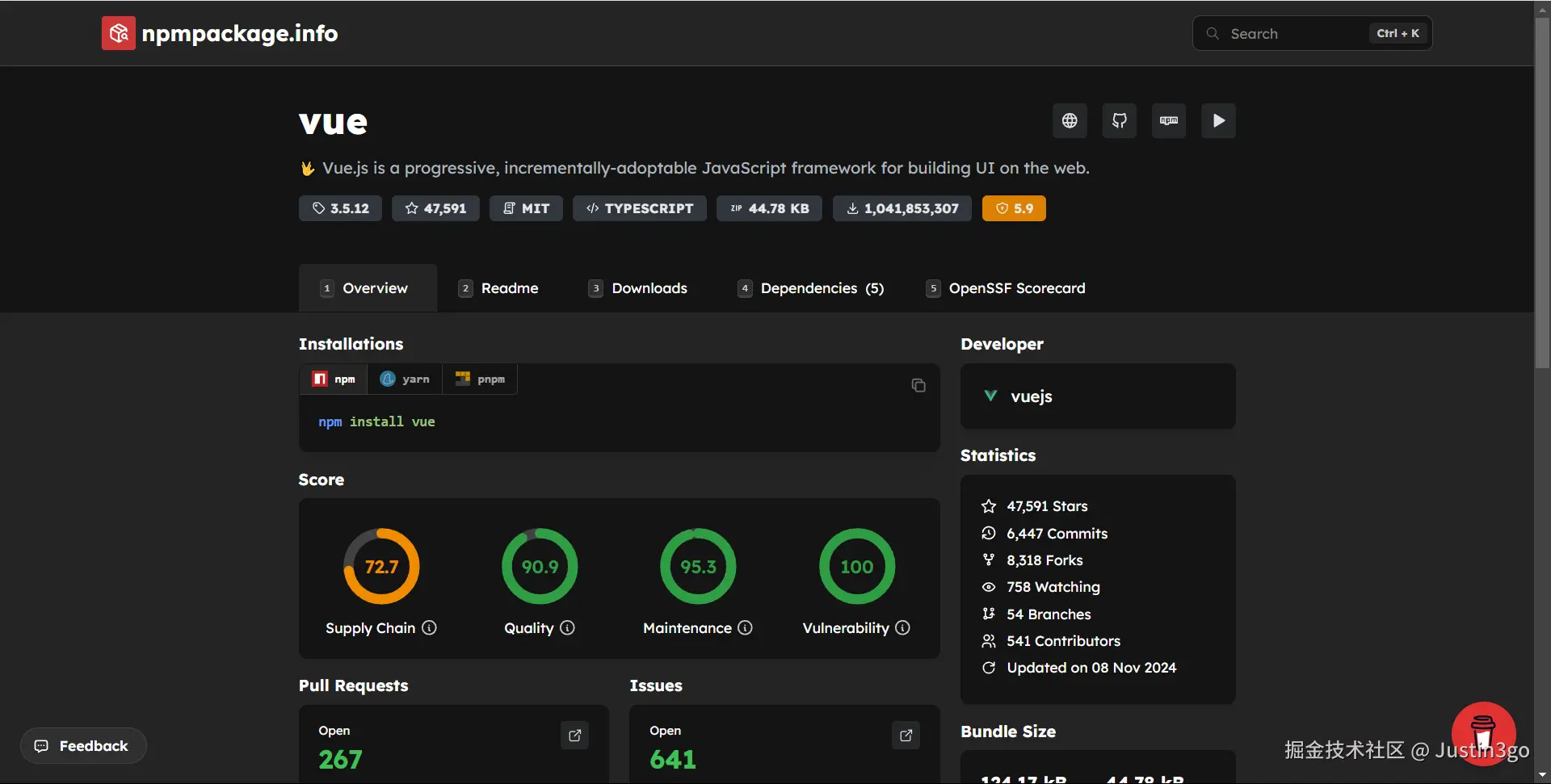The height and width of the screenshot is (784, 1551).
Task: Open the package website globe icon
Action: [1070, 121]
